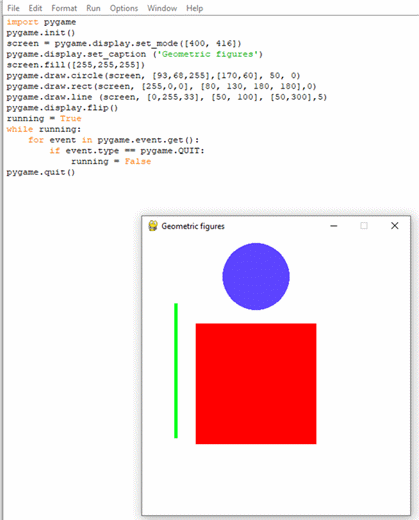Screen dimensions: 419x520
Task: Click the greyed maximize button of pygame window
Action: (x=364, y=226)
